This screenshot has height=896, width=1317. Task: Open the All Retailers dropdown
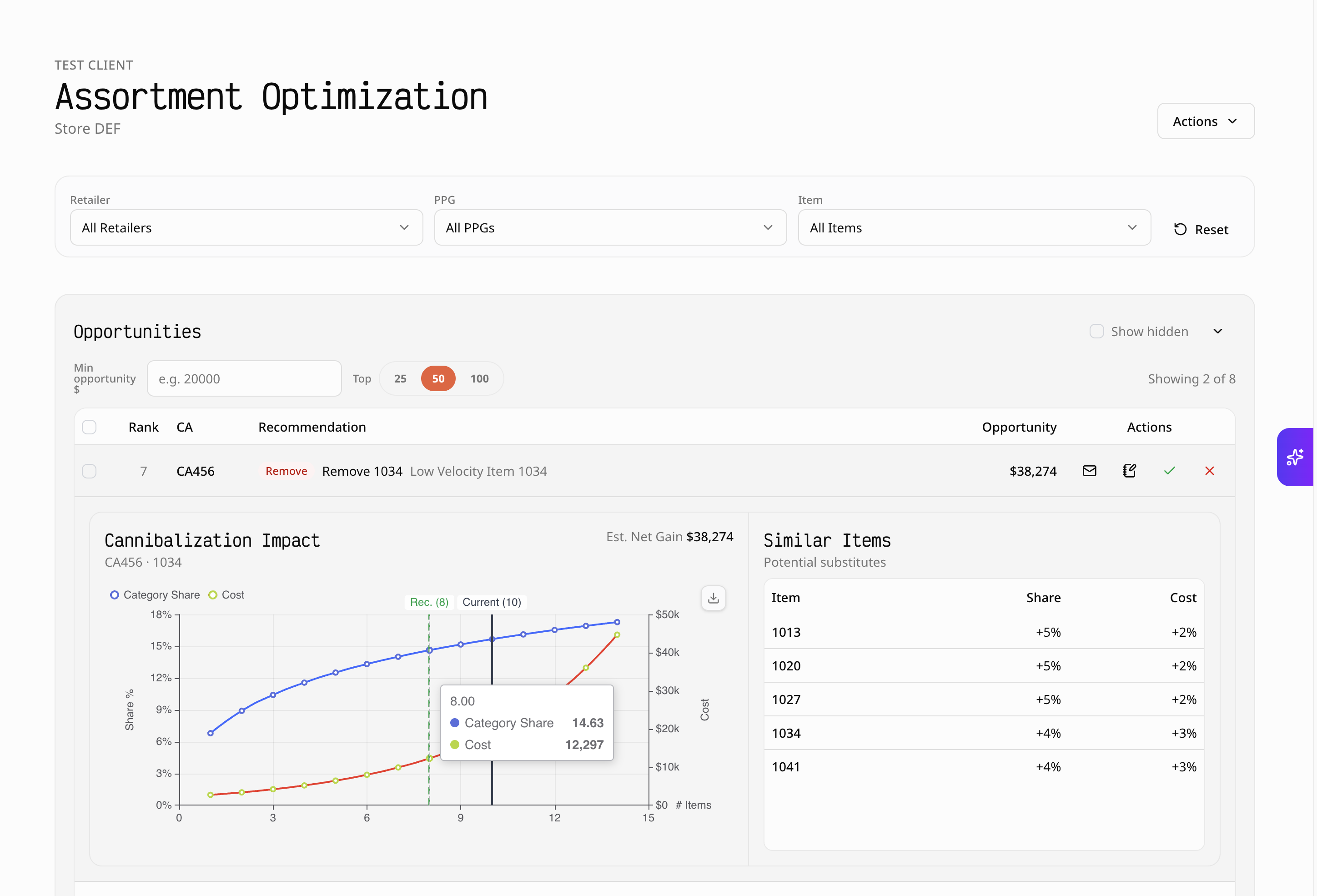point(246,228)
